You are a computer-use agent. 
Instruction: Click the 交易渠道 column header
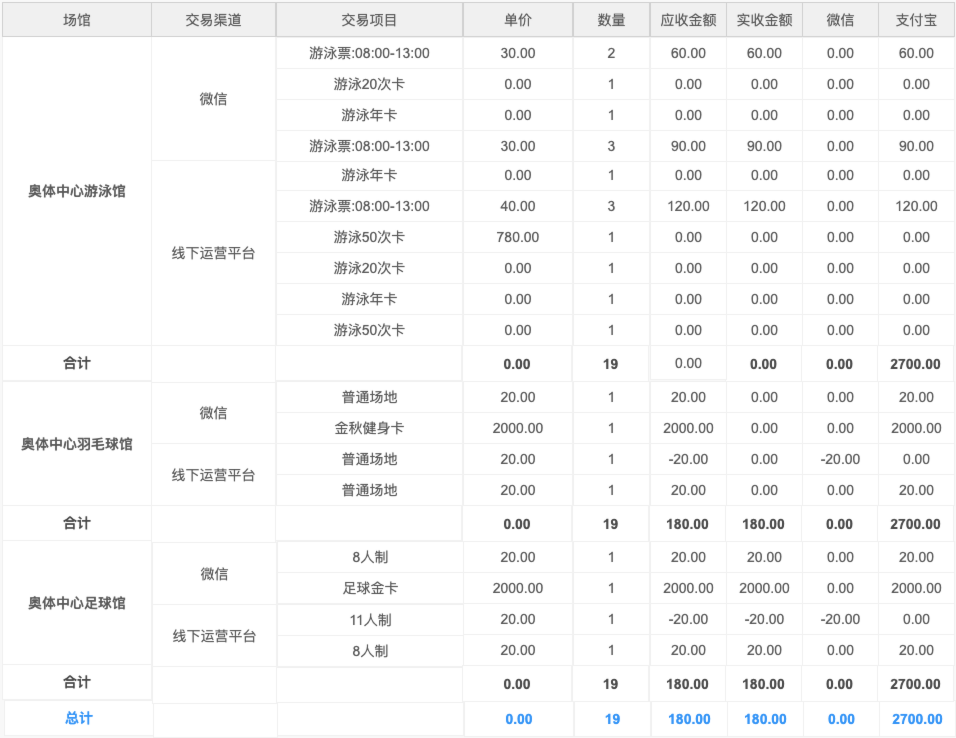[214, 20]
